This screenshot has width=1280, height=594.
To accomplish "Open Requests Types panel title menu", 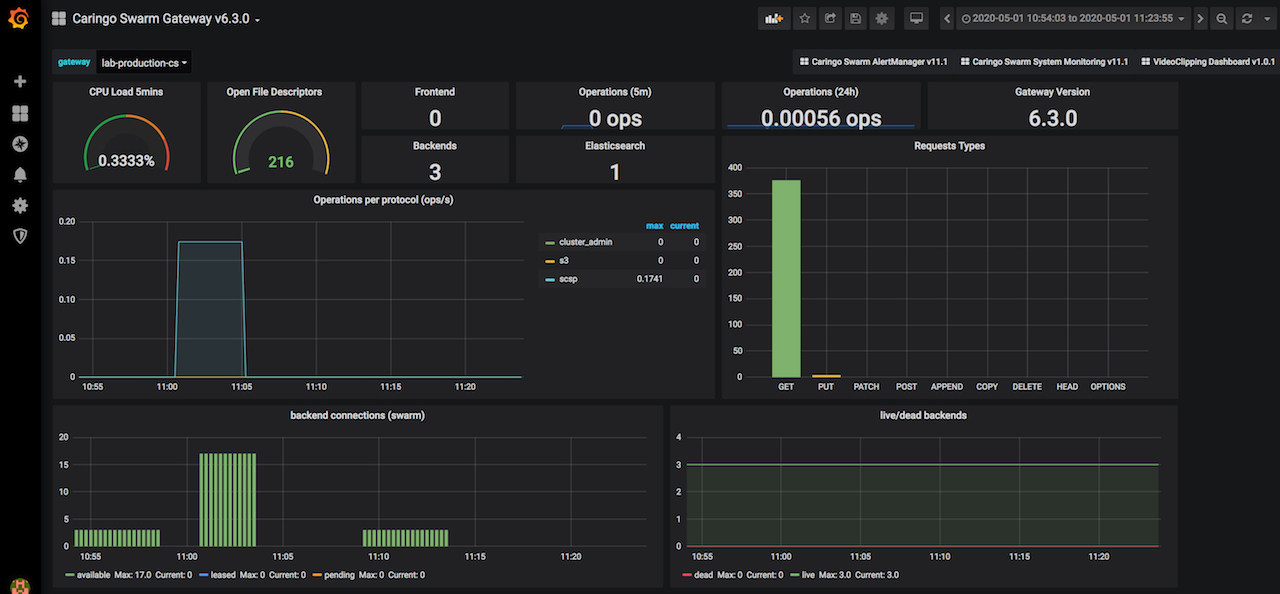I will point(949,146).
